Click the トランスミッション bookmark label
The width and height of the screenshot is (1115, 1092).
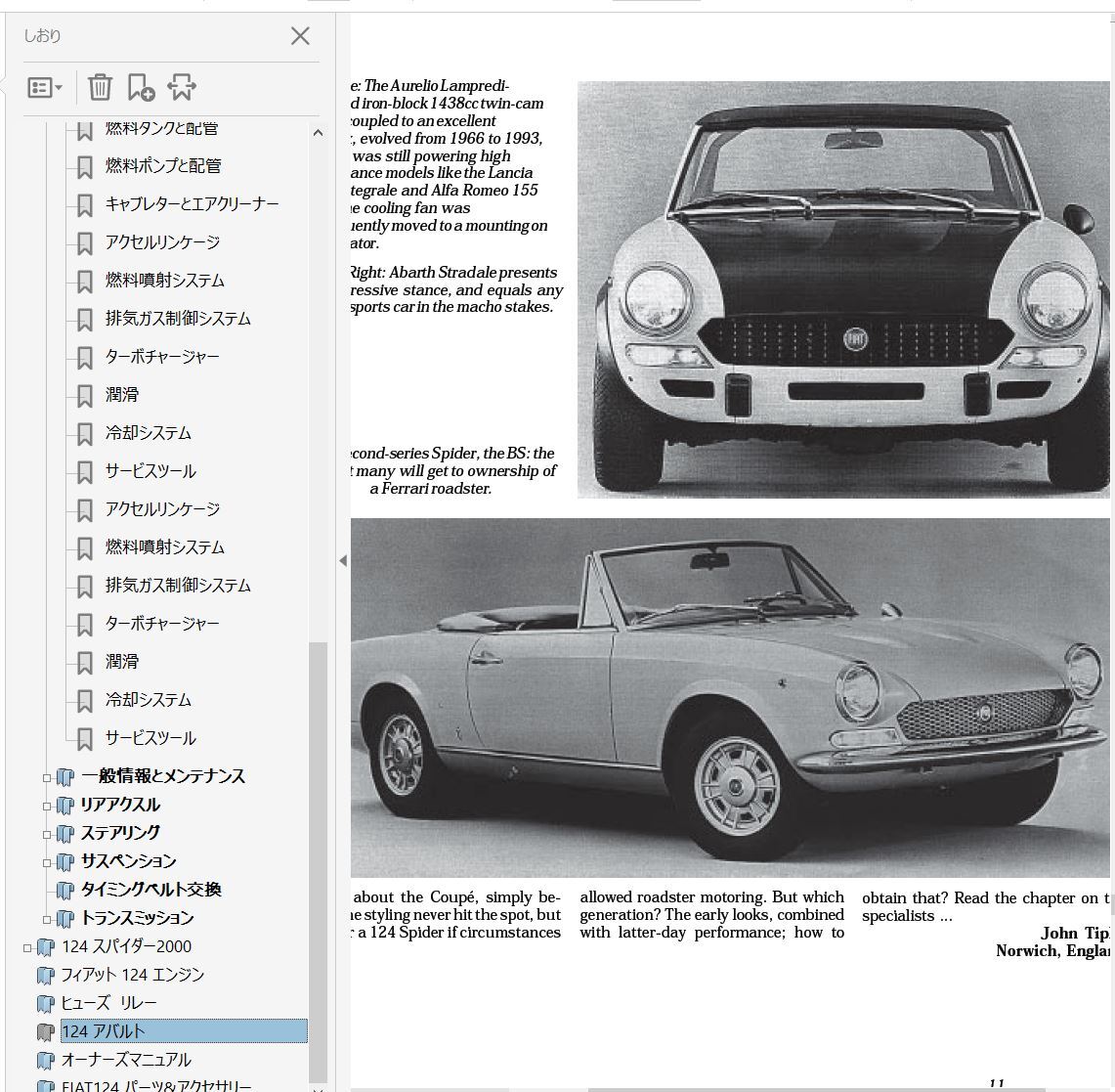137,918
